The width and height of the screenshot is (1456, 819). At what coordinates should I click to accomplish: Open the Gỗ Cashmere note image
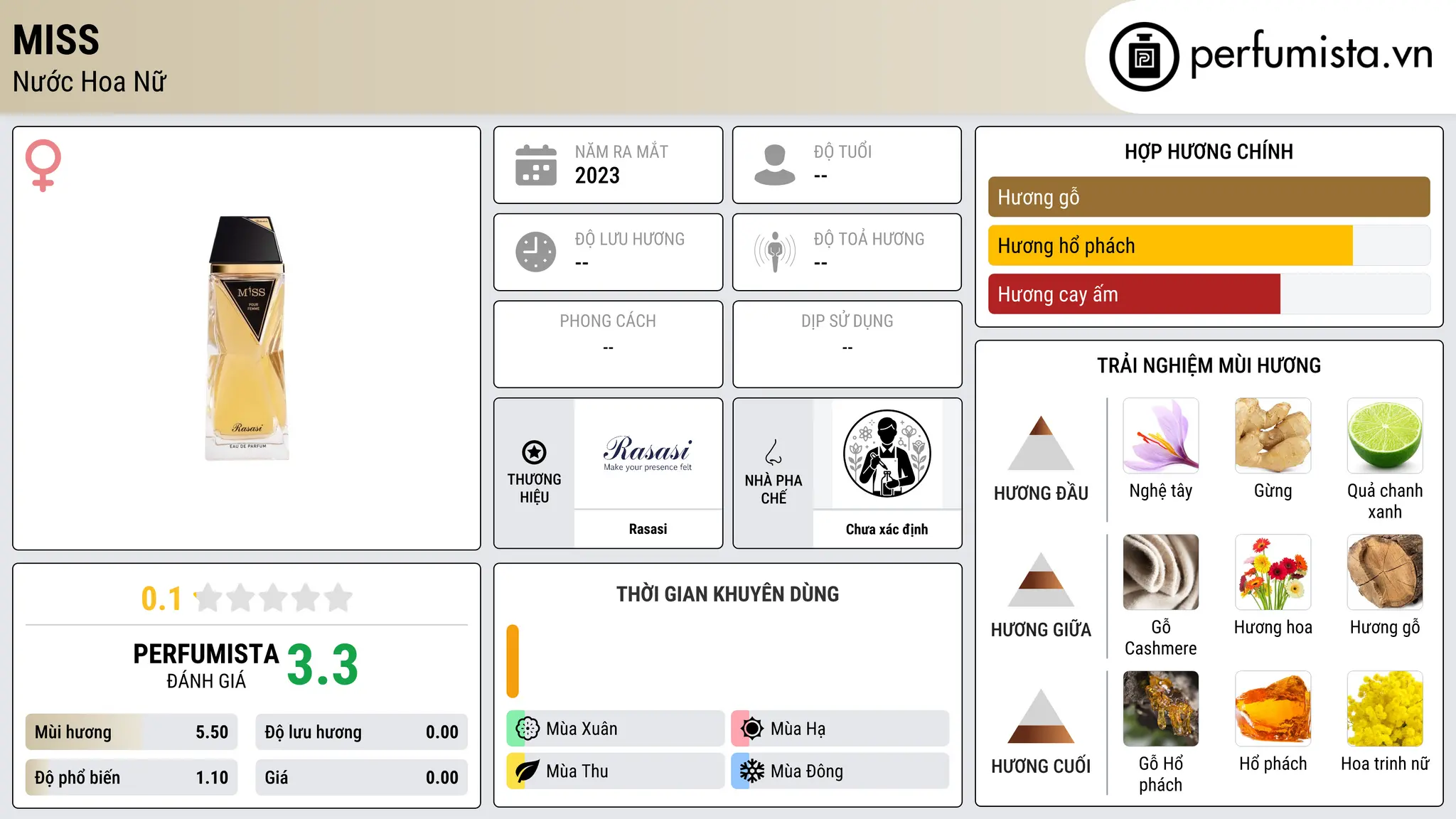pyautogui.click(x=1161, y=572)
